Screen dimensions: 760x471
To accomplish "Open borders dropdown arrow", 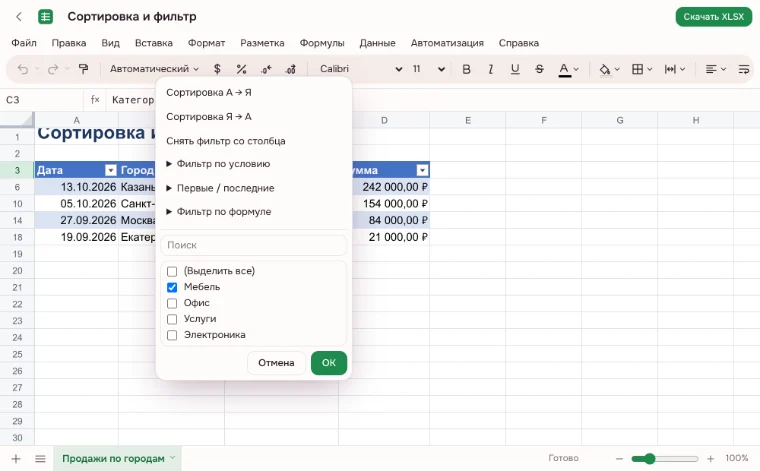I will point(649,69).
